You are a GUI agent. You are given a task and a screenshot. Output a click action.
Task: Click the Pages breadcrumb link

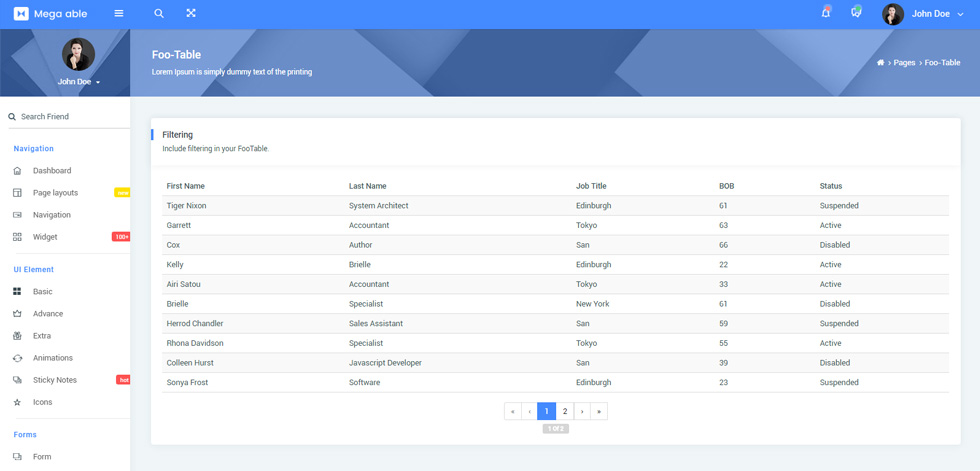tap(904, 62)
